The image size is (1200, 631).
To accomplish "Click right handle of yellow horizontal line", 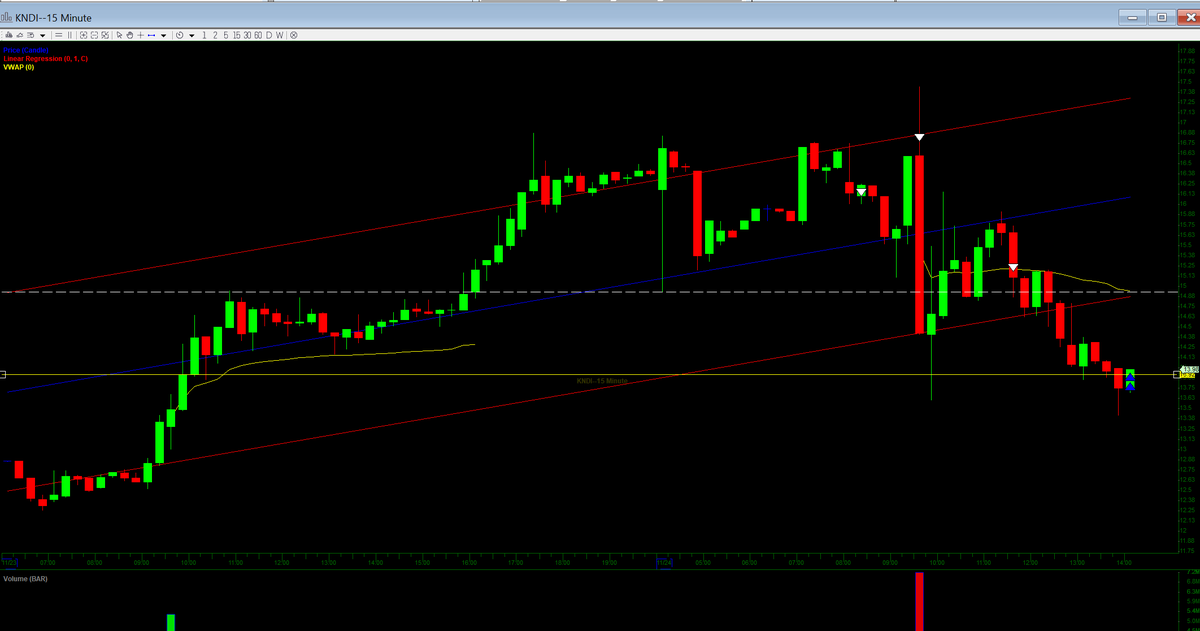I will 1176,374.
